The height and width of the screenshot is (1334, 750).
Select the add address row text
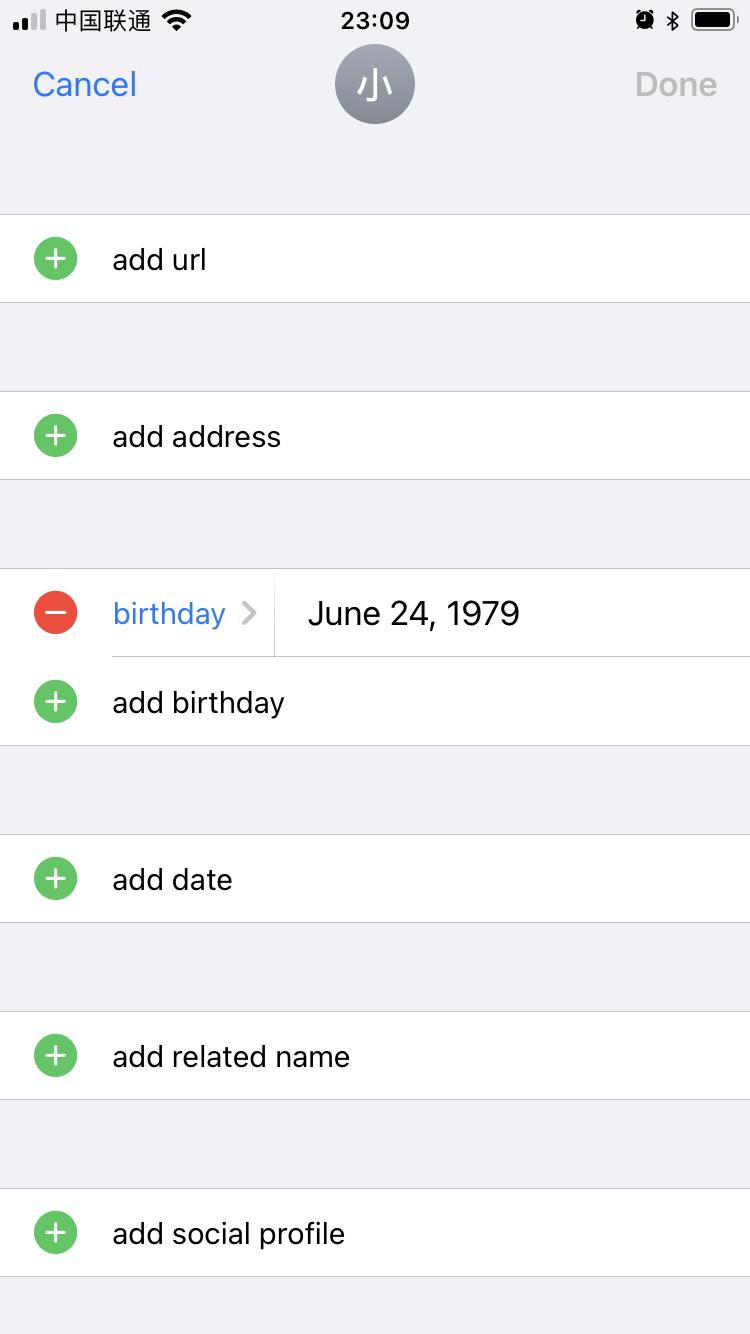click(x=197, y=437)
